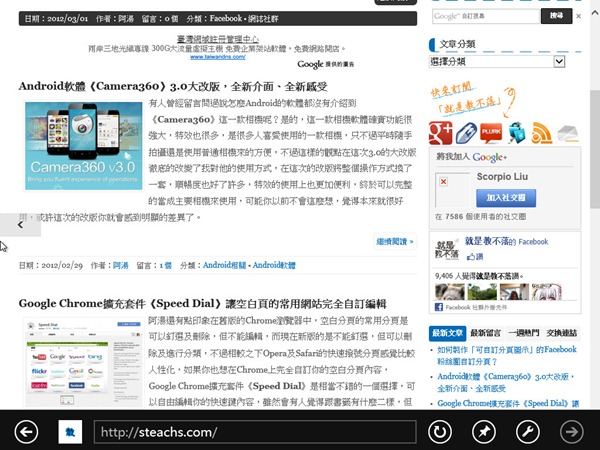This screenshot has height=450, width=600.
Task: Click the 搜尋 search button
Action: click(556, 16)
